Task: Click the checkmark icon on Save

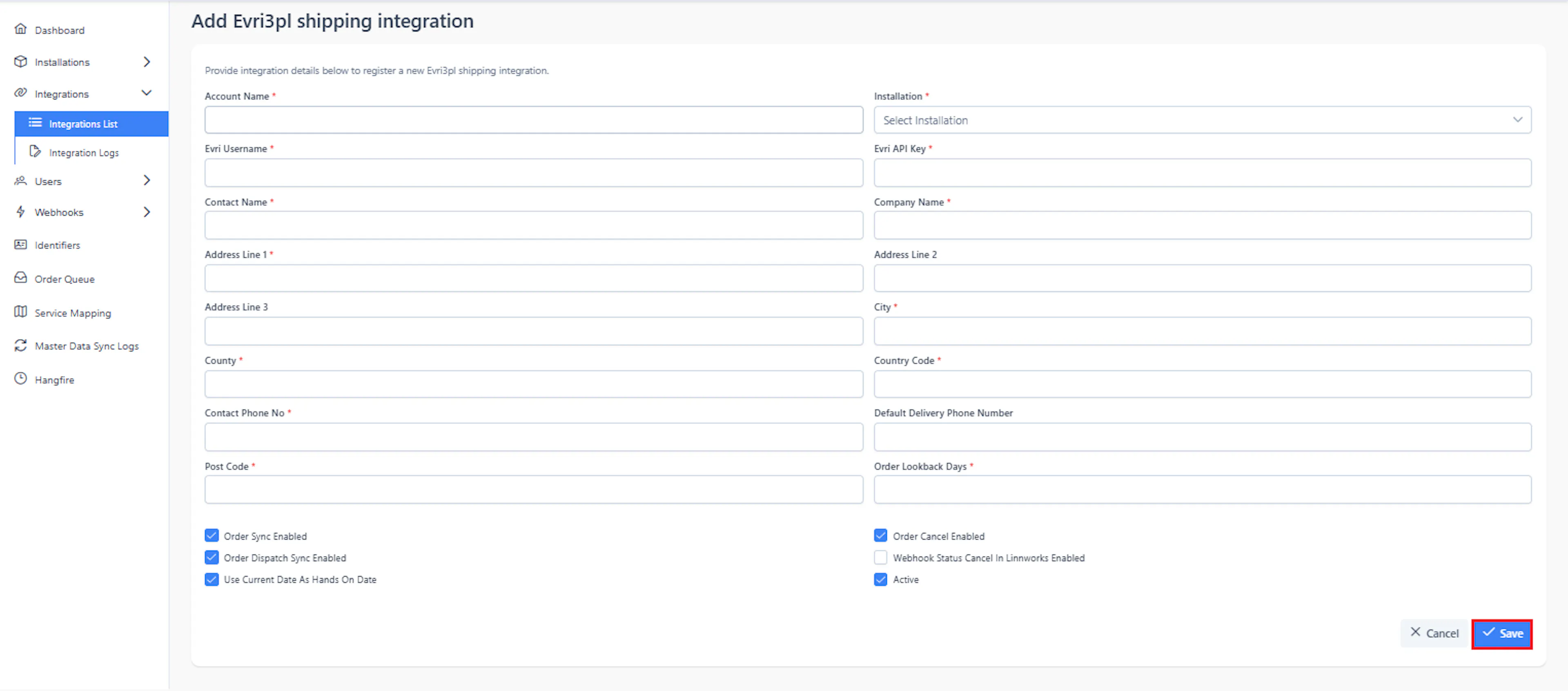Action: tap(1488, 633)
